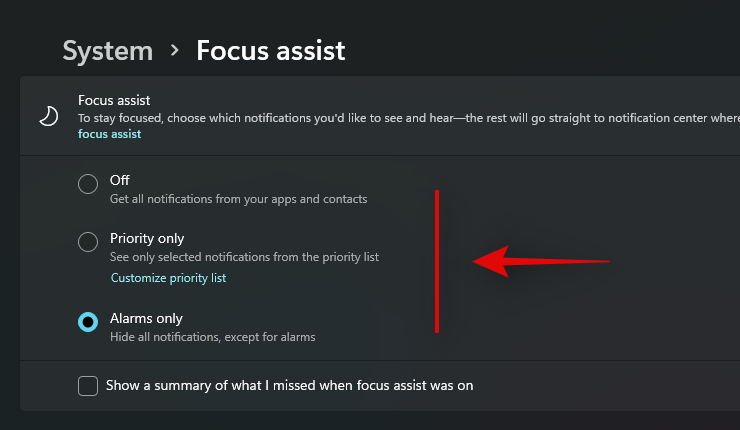Click the Priority only label text
The height and width of the screenshot is (430, 740).
(x=147, y=238)
